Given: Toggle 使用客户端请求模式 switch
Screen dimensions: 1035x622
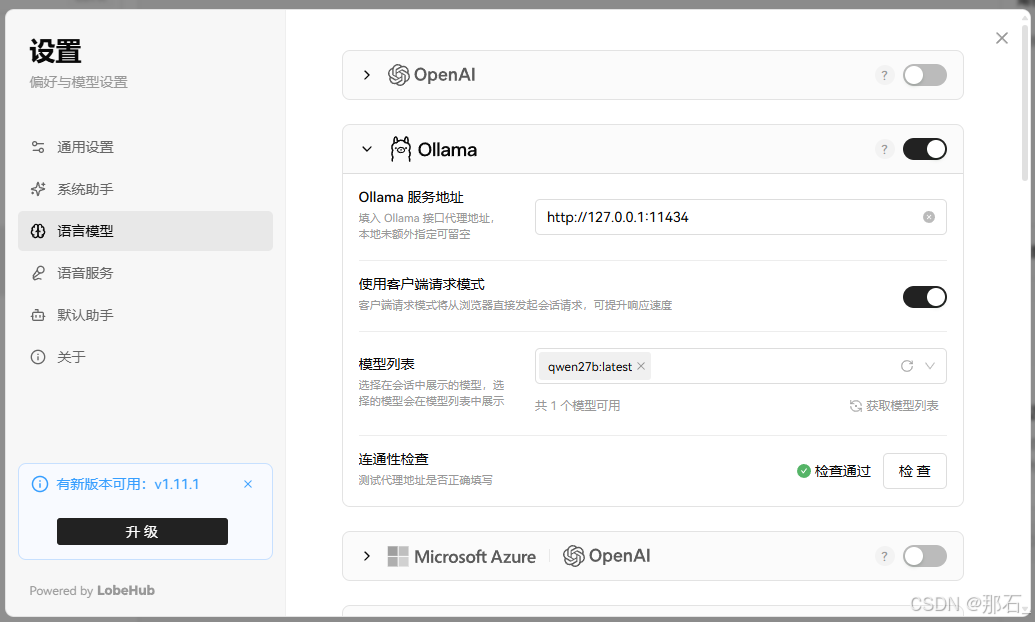Looking at the screenshot, I should click(x=925, y=297).
